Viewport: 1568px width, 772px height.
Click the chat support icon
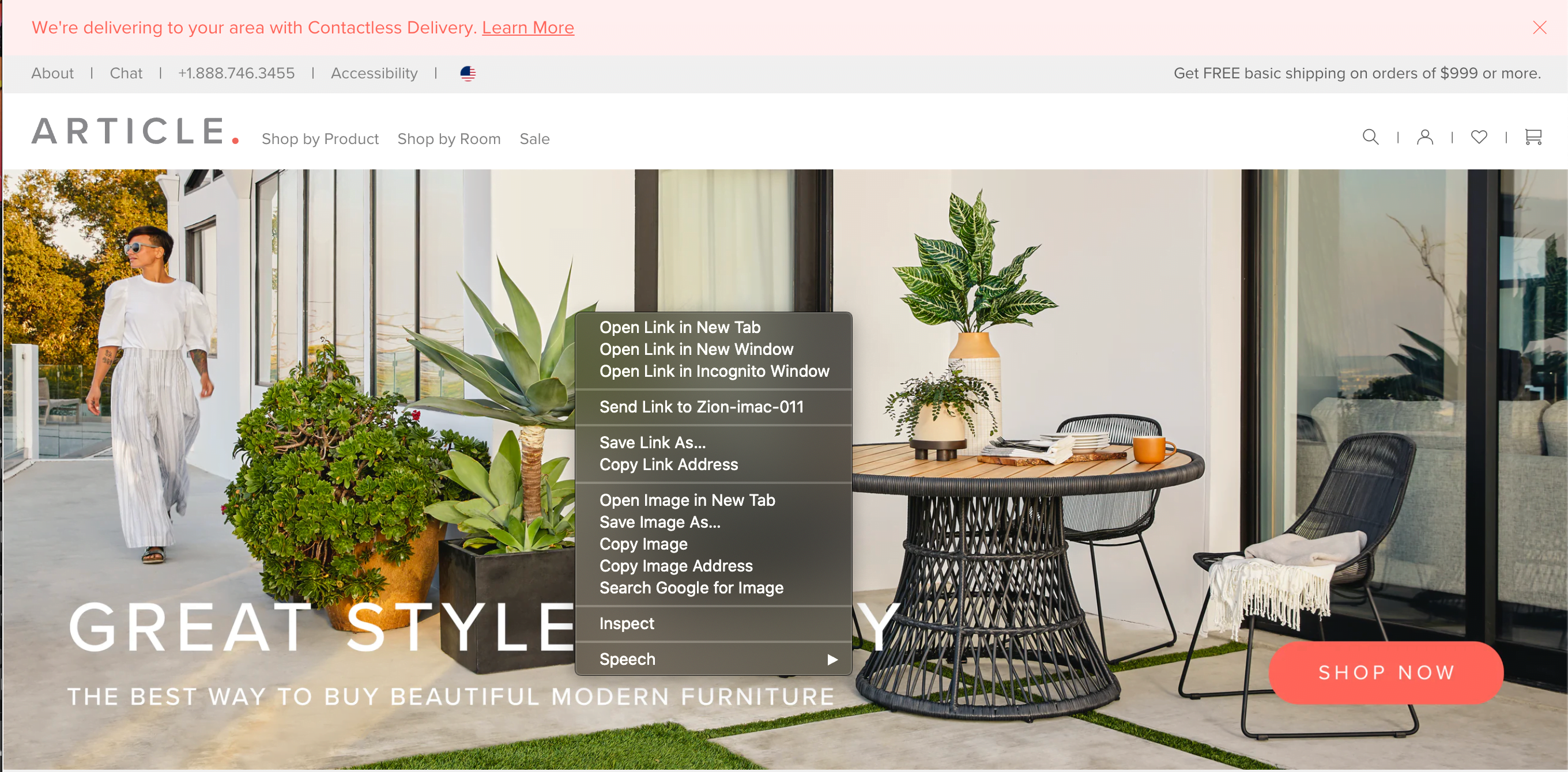click(x=125, y=73)
